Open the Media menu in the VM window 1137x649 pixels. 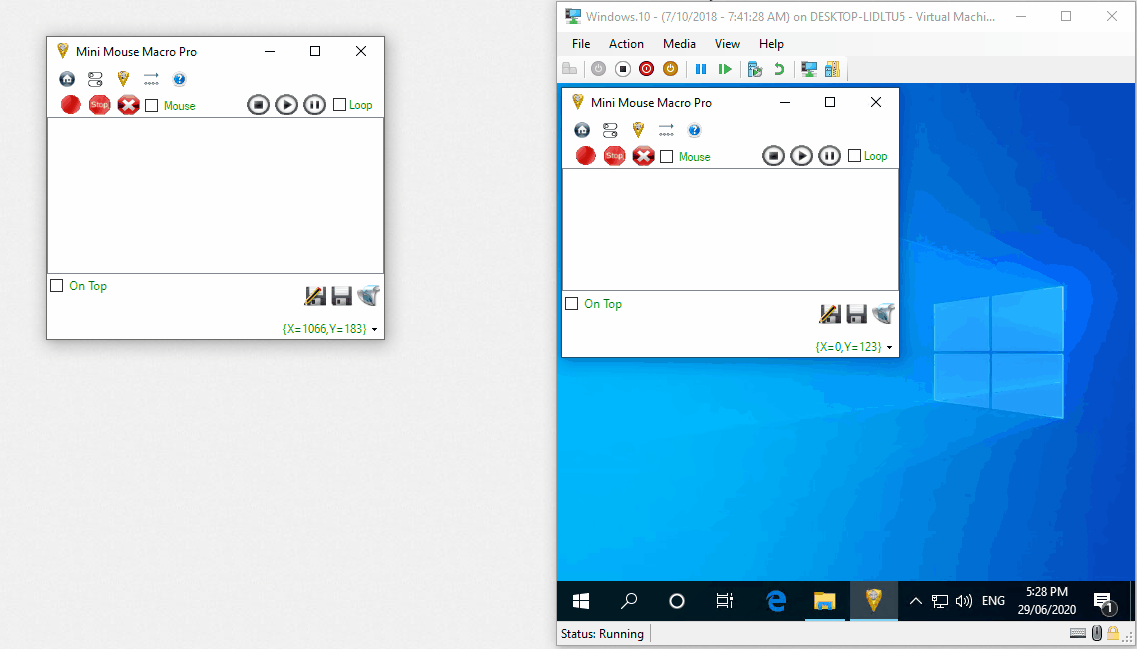coord(679,44)
